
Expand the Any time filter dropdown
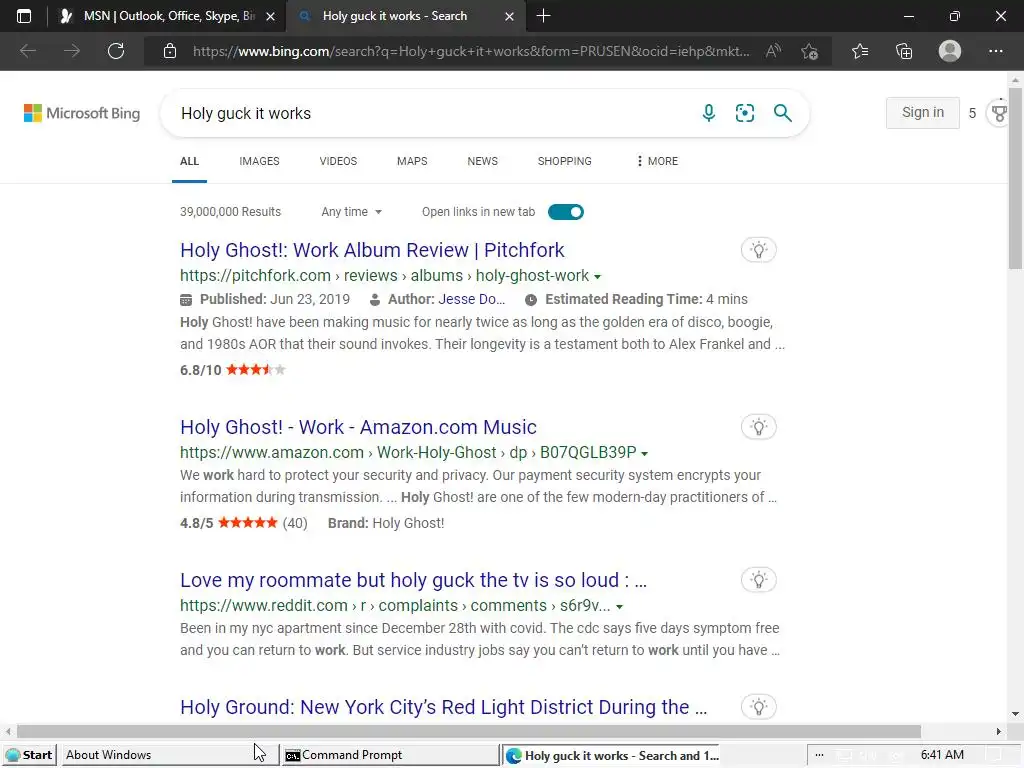351,212
